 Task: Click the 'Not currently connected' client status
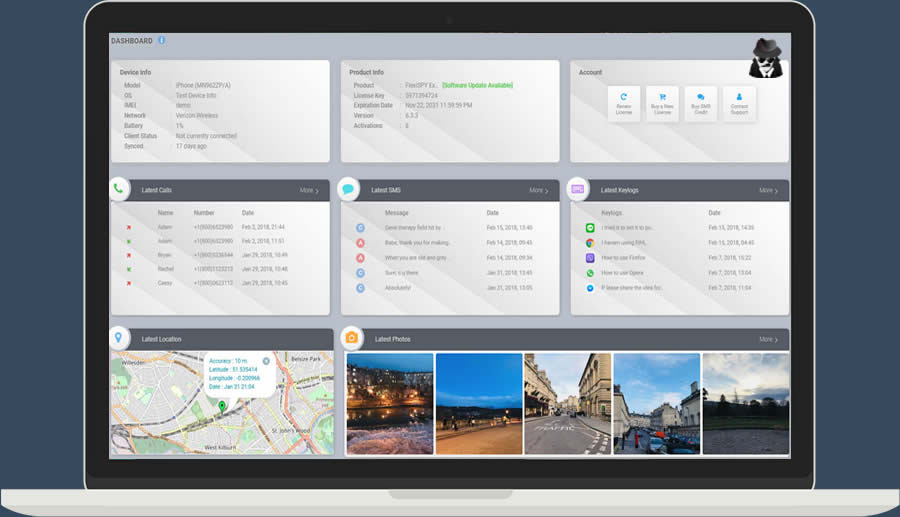click(x=206, y=136)
